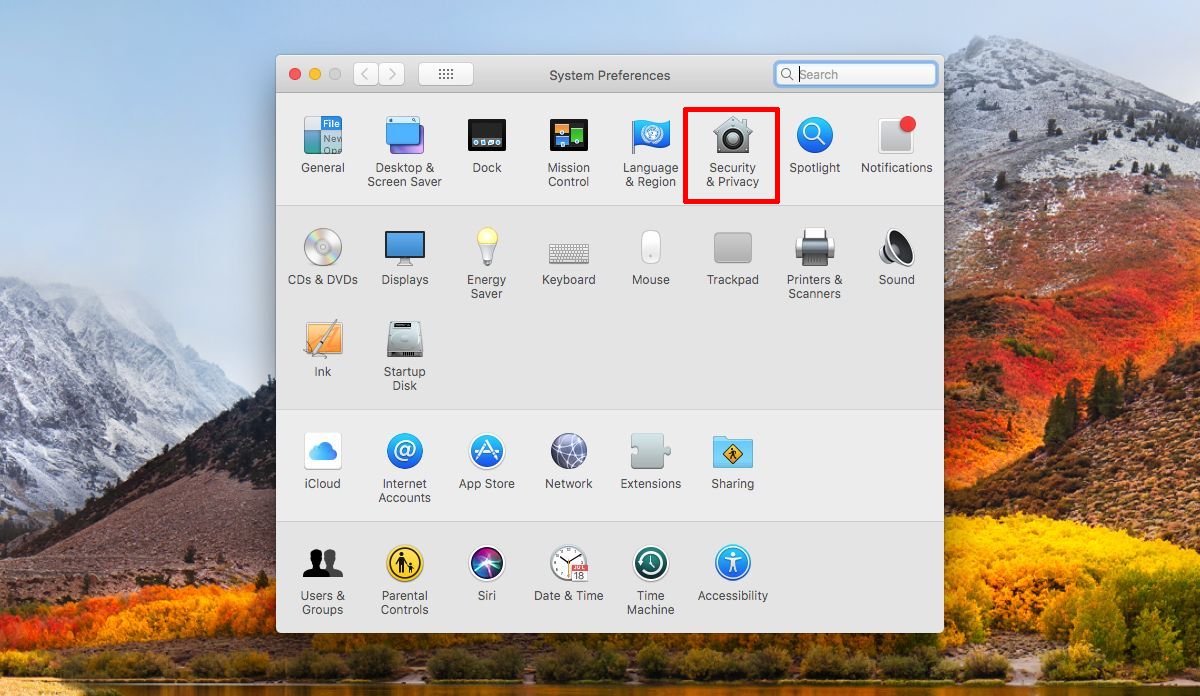Click the Show All grid button
The width and height of the screenshot is (1200, 696).
[x=446, y=74]
